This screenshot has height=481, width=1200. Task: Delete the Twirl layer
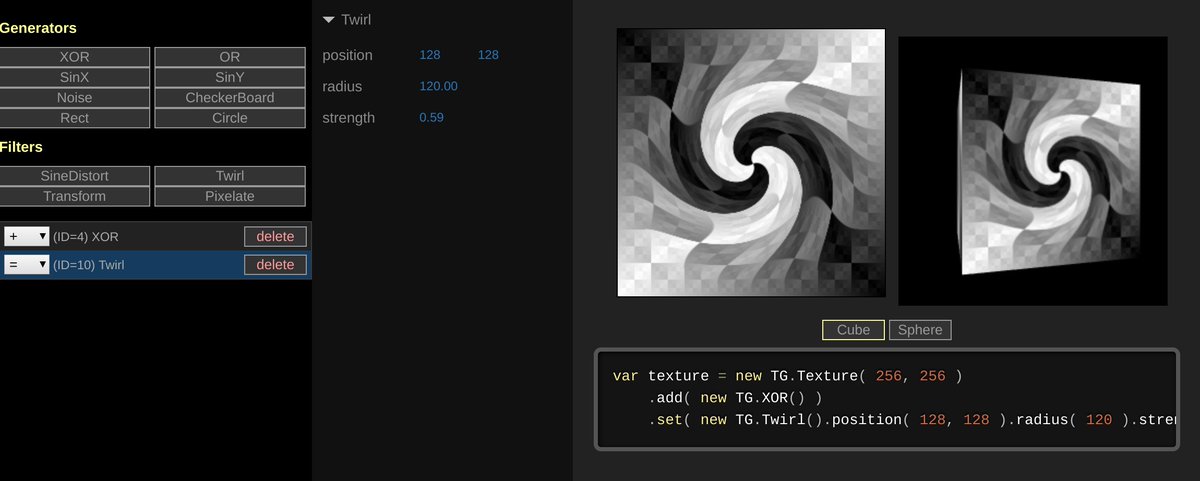[275, 265]
